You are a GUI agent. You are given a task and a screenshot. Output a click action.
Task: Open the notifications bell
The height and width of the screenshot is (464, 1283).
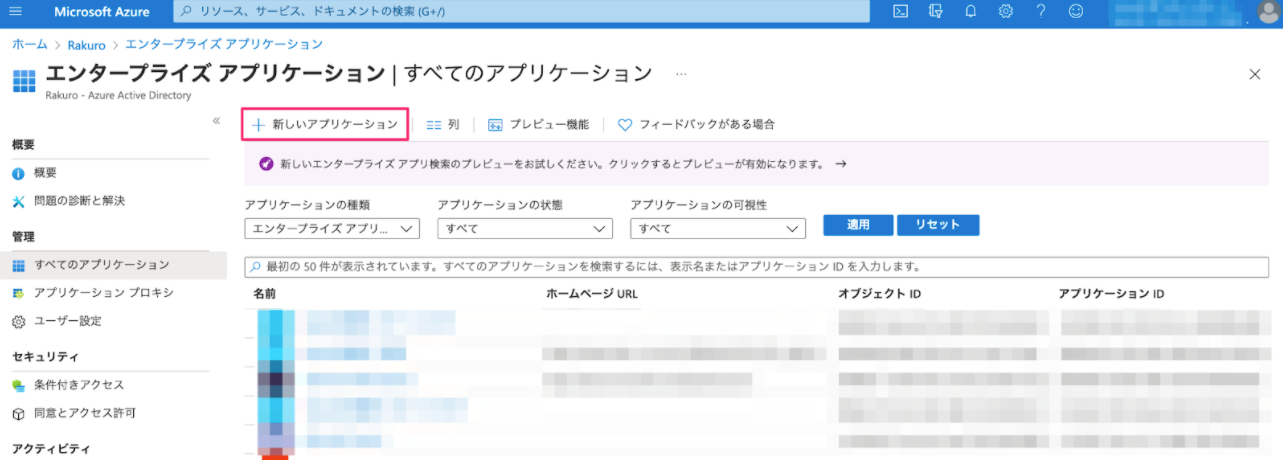tap(970, 12)
